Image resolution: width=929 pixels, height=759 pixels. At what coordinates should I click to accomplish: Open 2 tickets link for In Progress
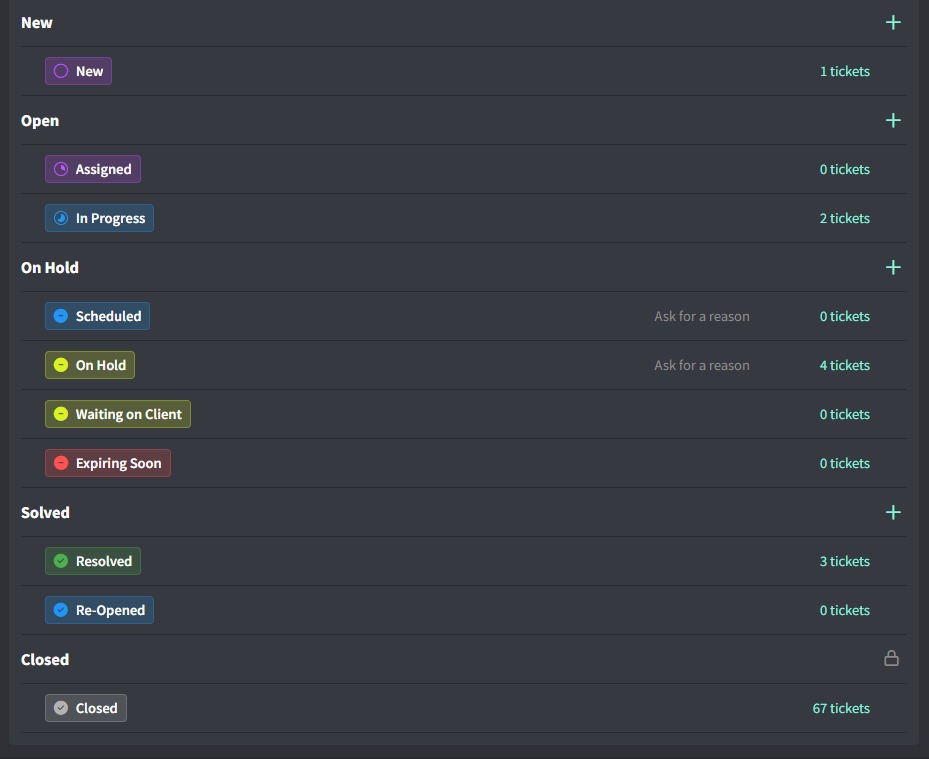[x=844, y=218]
